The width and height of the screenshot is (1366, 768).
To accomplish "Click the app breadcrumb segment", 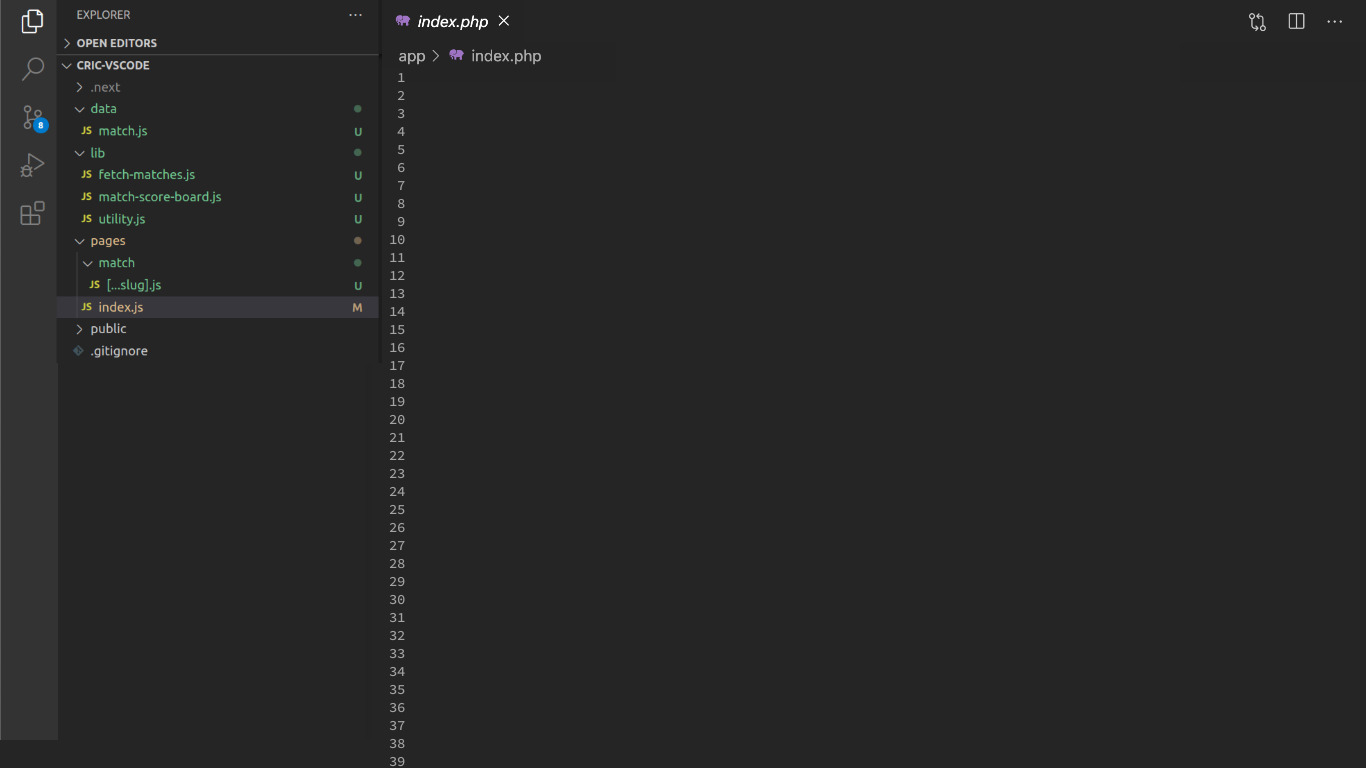I will [x=412, y=56].
